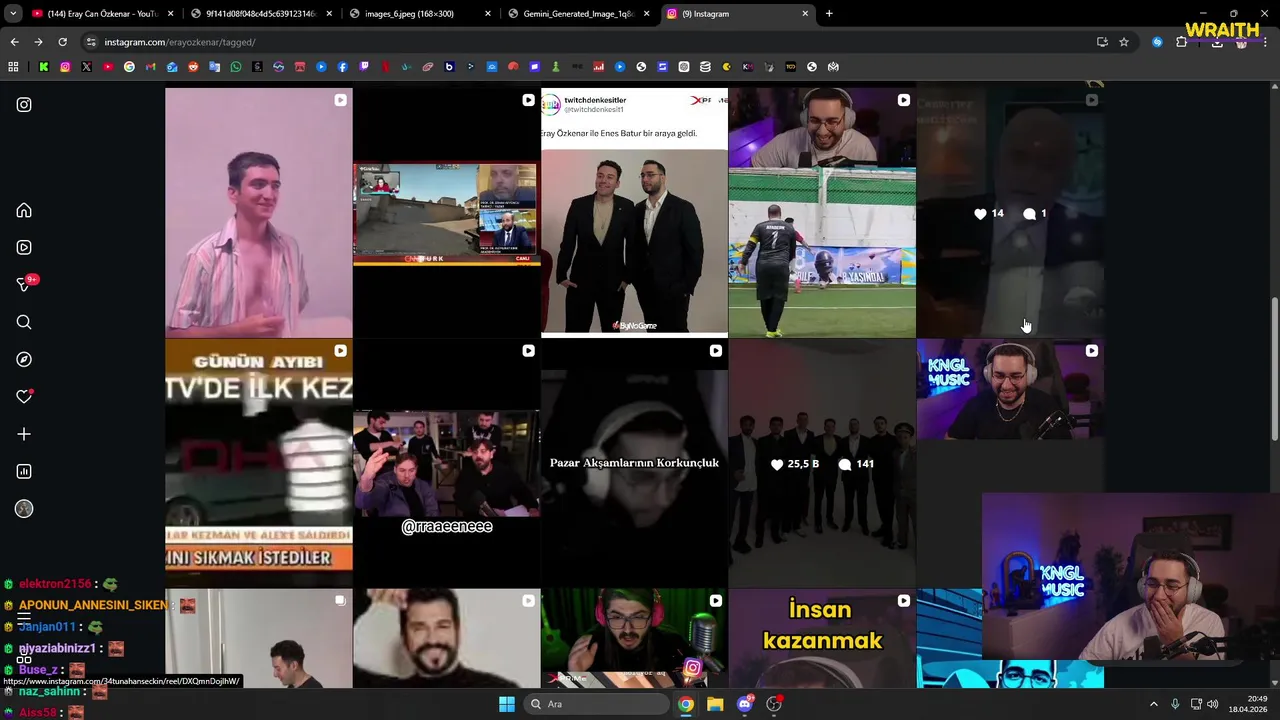Open Facebook bookmark icon
Screen dimensions: 1280x720
(342, 67)
